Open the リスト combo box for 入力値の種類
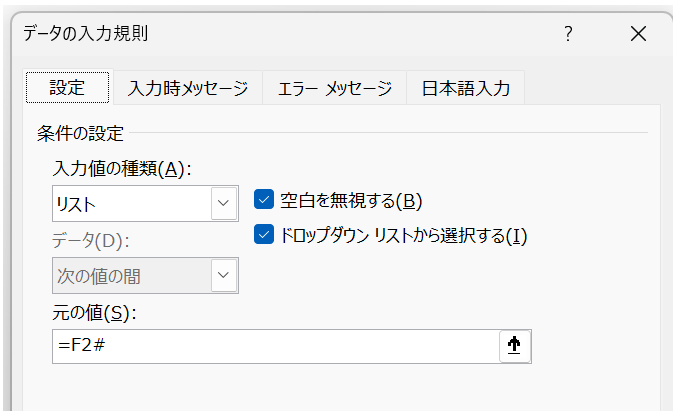The height and width of the screenshot is (411, 684). [145, 203]
